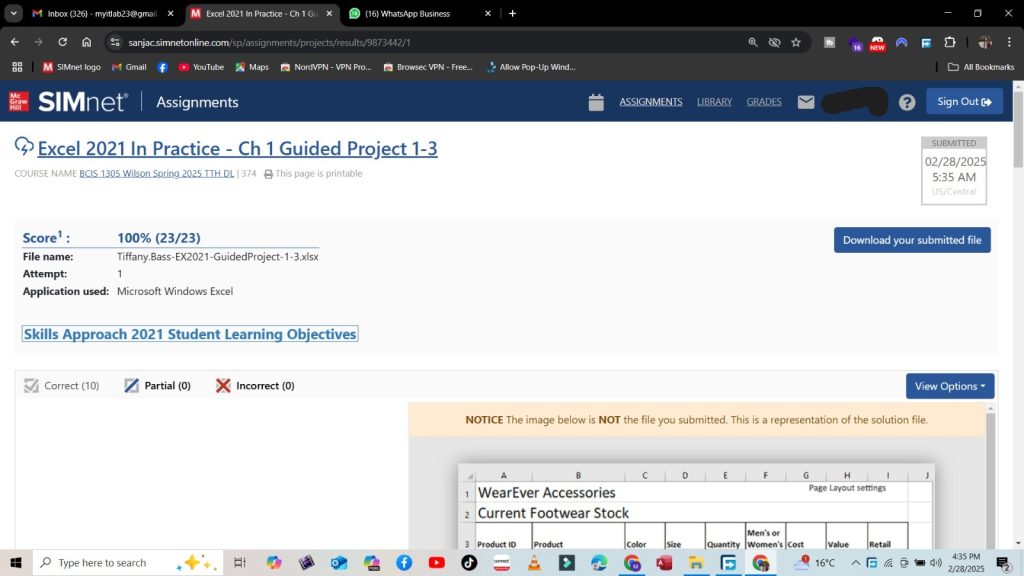Click the volume speaker tray icon
1024x576 pixels.
click(936, 562)
